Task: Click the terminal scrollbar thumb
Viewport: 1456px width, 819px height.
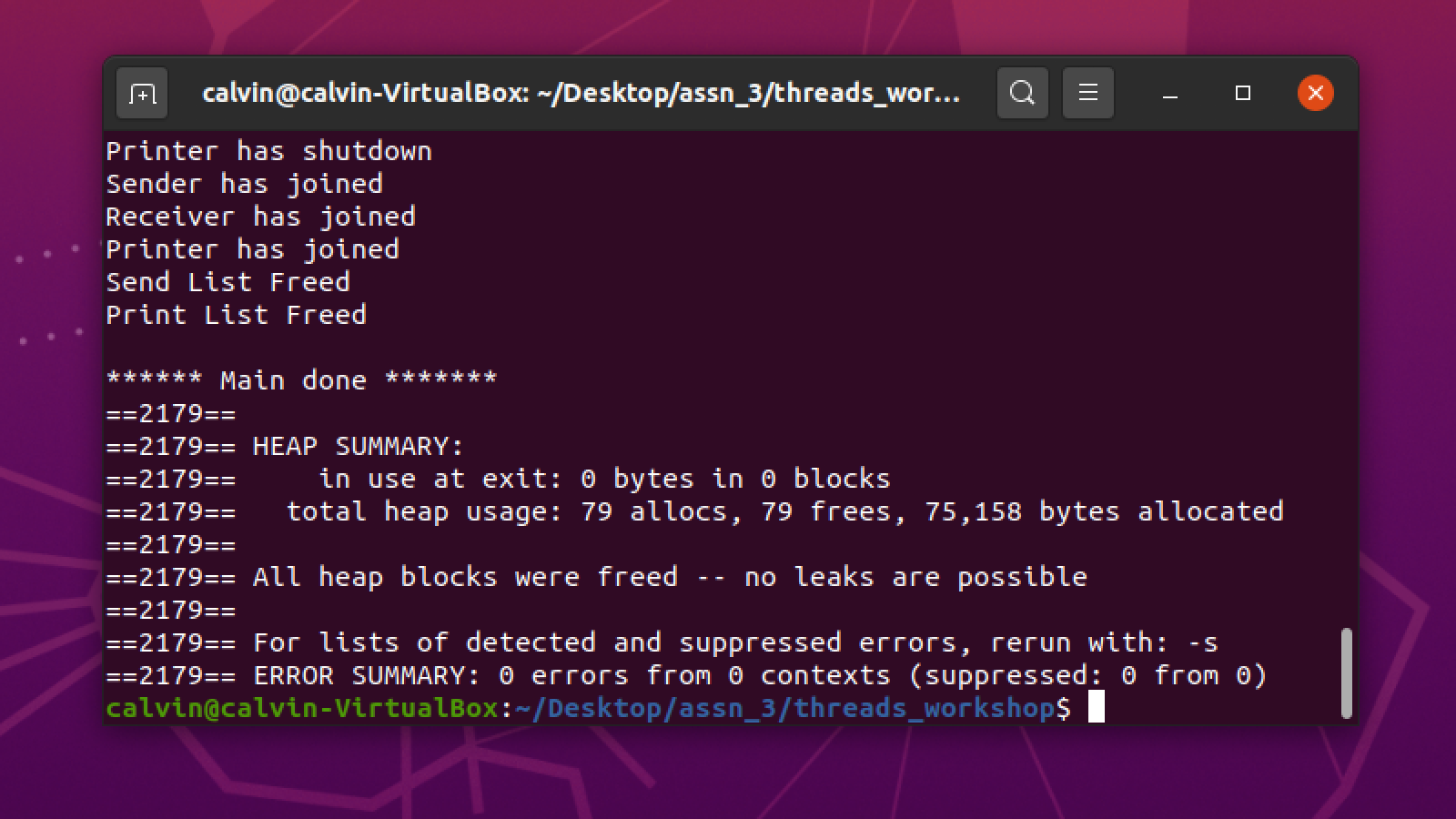Action: coord(1346,673)
